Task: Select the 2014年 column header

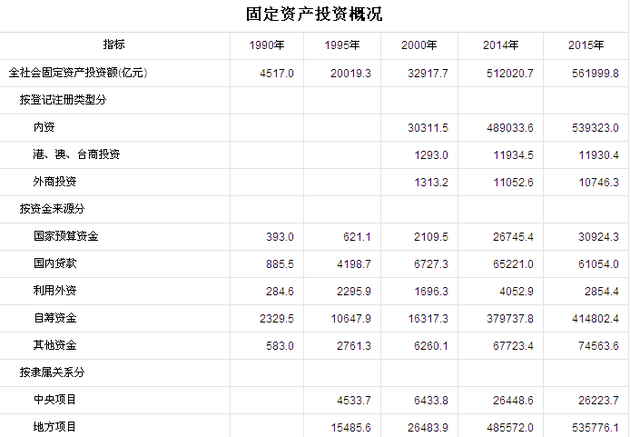Action: [500, 46]
